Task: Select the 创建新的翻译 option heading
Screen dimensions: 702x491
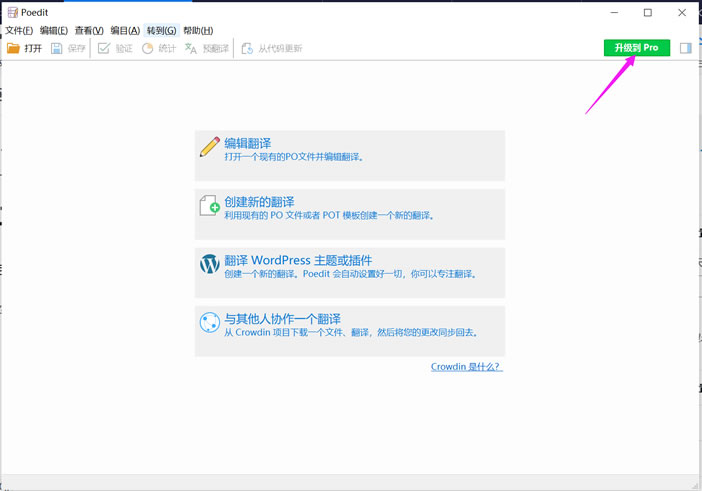Action: 259,201
